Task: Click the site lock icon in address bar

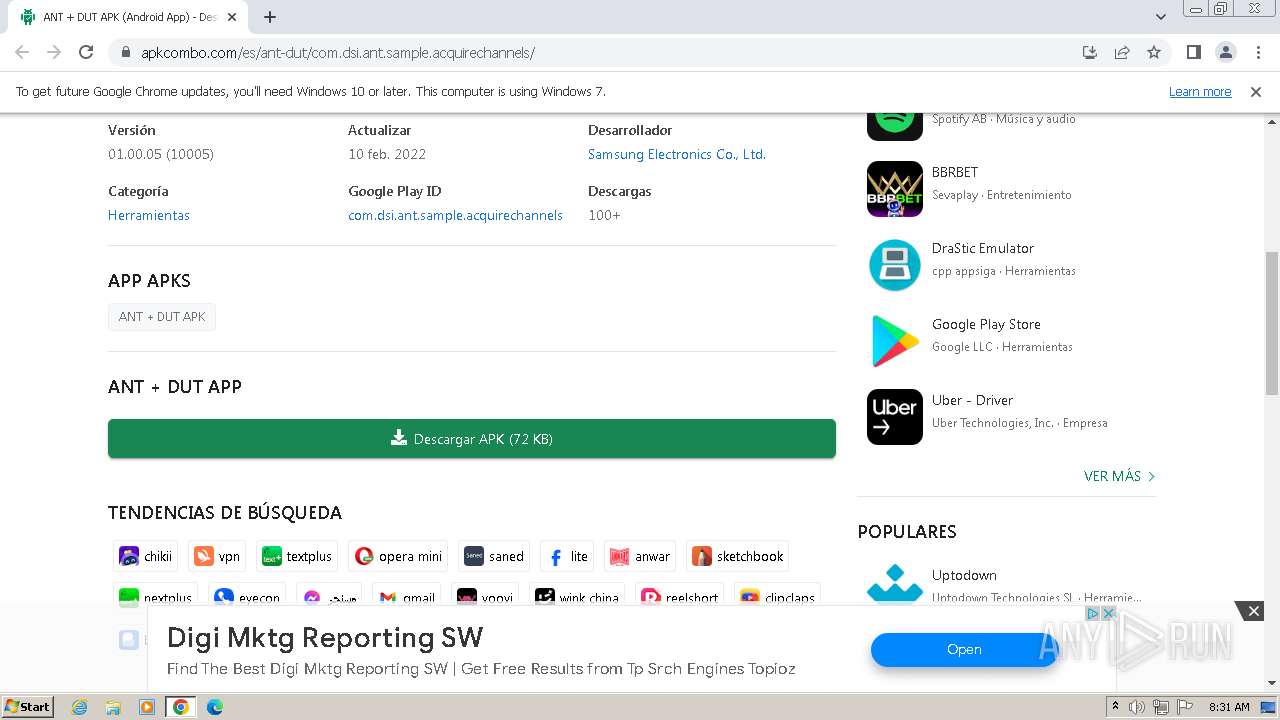Action: 125,52
